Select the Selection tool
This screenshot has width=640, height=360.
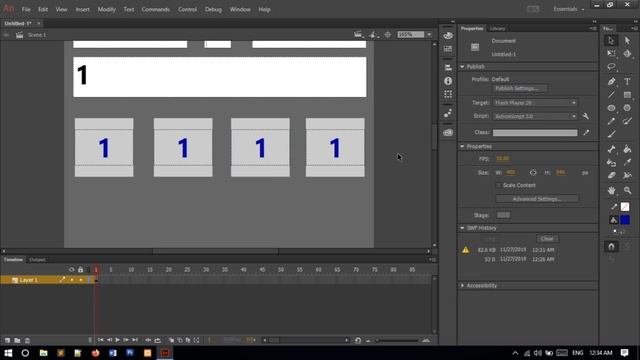(611, 40)
